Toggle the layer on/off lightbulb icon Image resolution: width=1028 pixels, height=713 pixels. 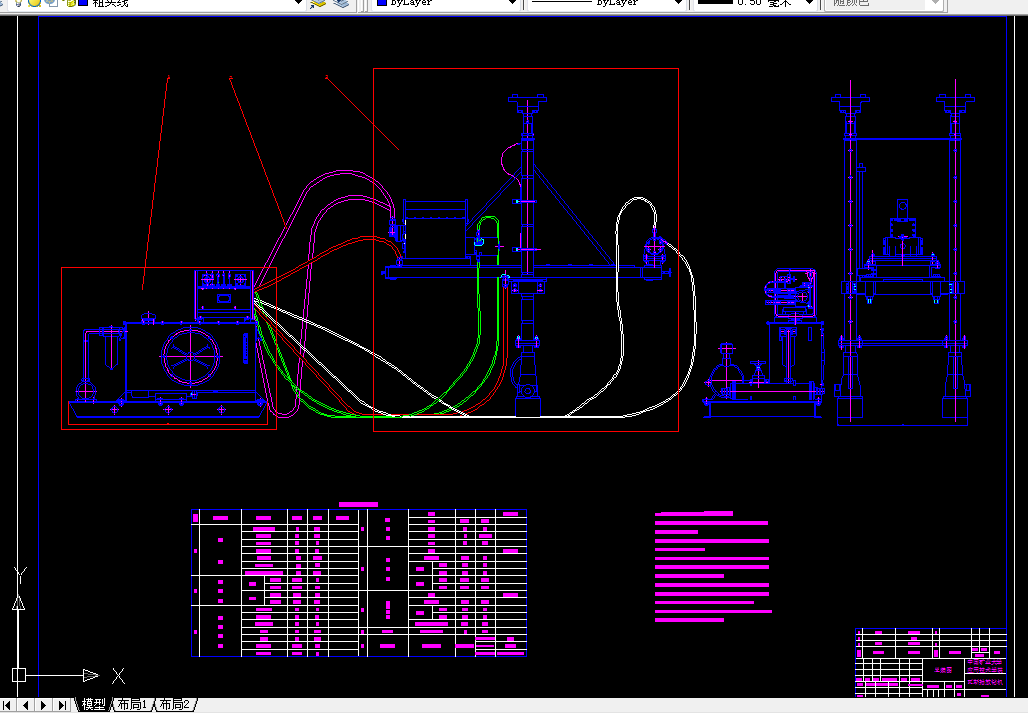19,3
